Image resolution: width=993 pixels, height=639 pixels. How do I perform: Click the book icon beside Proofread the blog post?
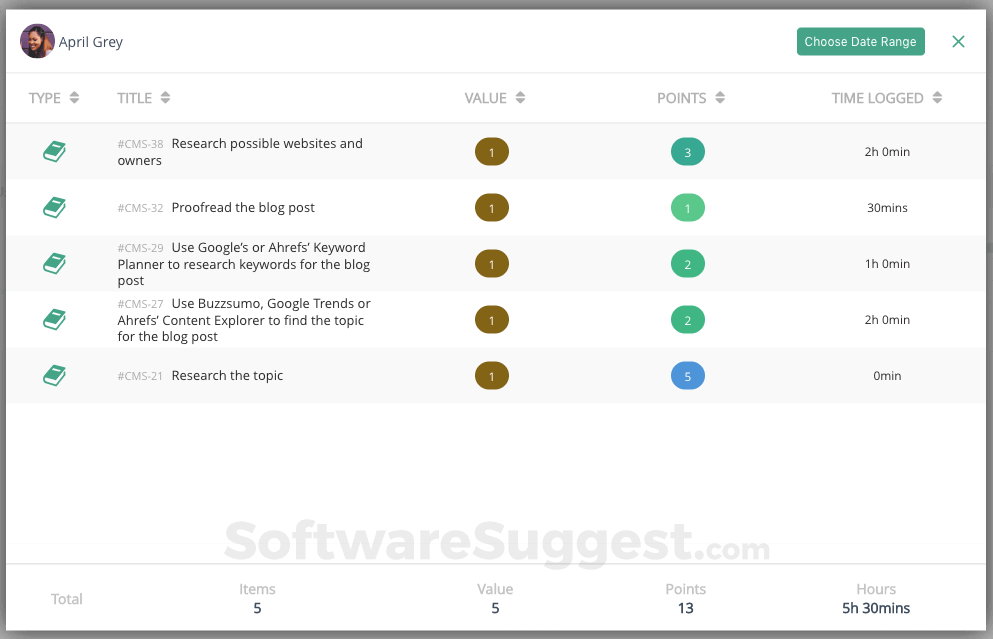(x=55, y=208)
